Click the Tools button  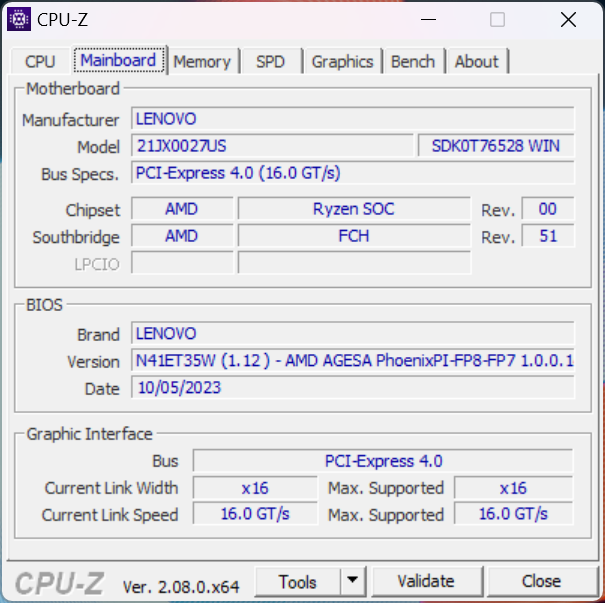coord(297,581)
